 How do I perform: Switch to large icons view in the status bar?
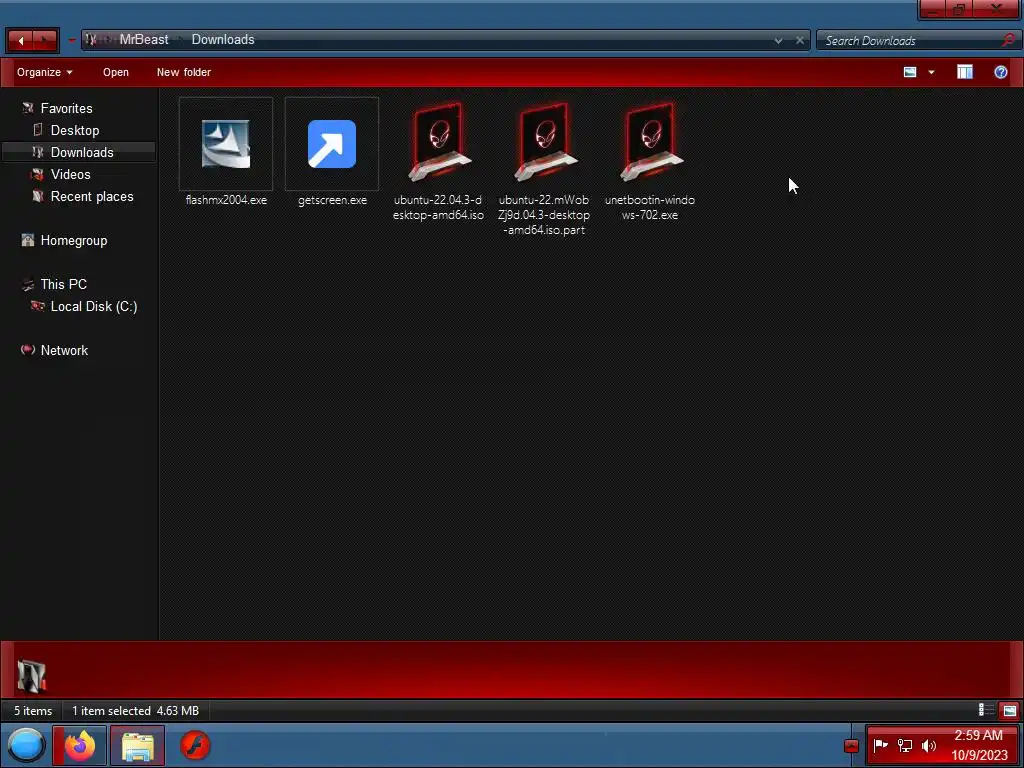tap(1010, 711)
